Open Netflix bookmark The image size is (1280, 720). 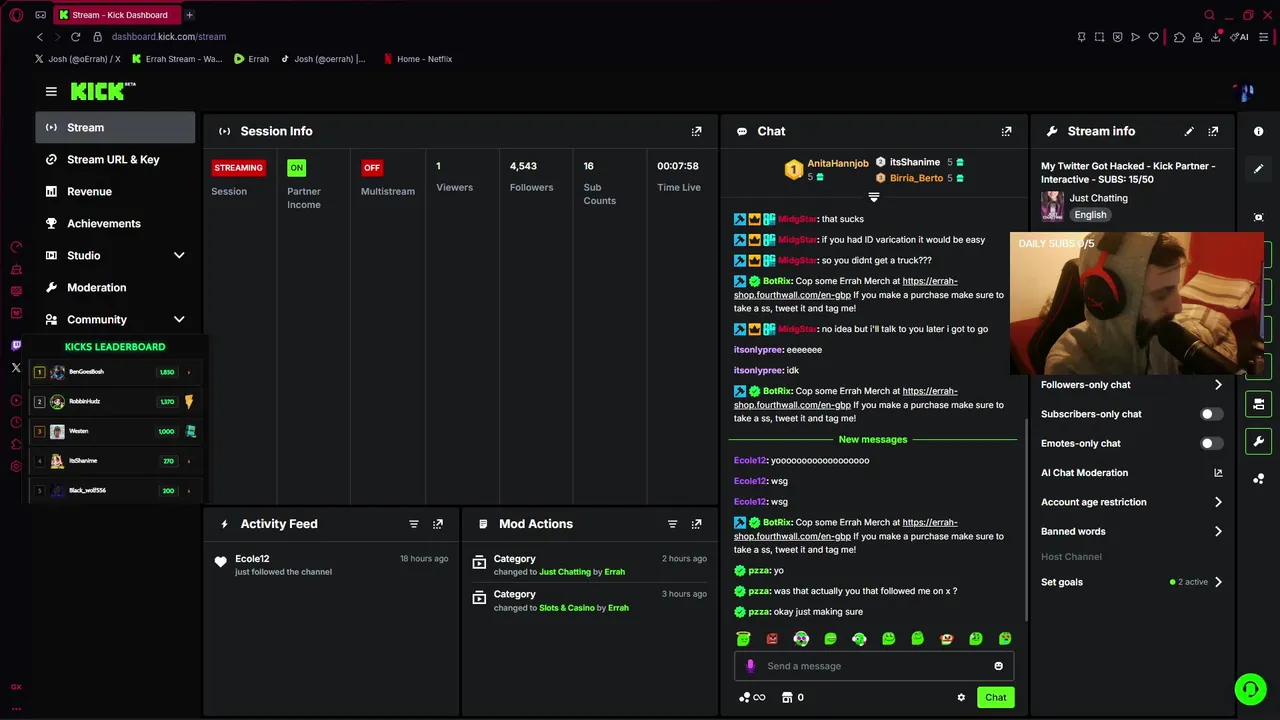pos(418,59)
